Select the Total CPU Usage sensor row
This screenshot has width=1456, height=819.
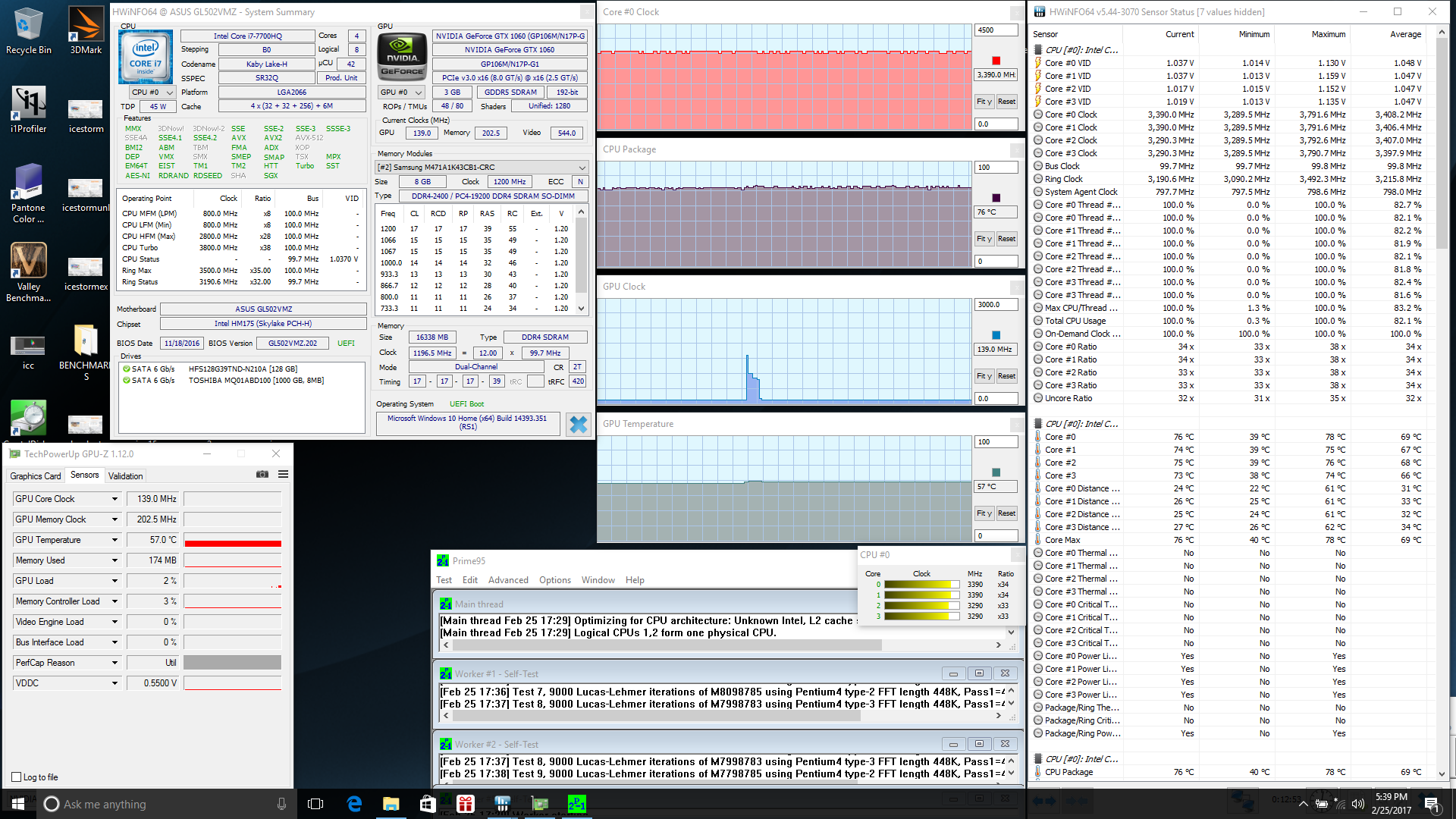[x=1228, y=321]
